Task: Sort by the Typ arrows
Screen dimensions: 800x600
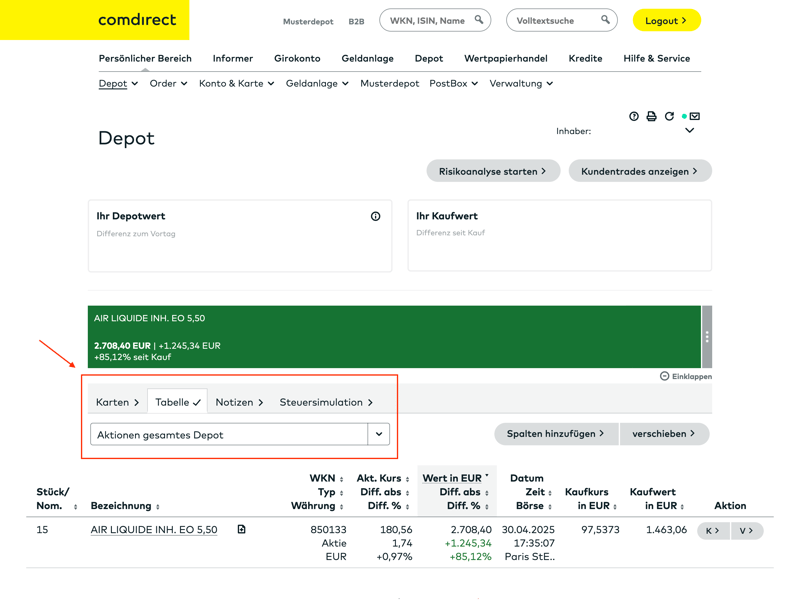Action: [x=341, y=493]
